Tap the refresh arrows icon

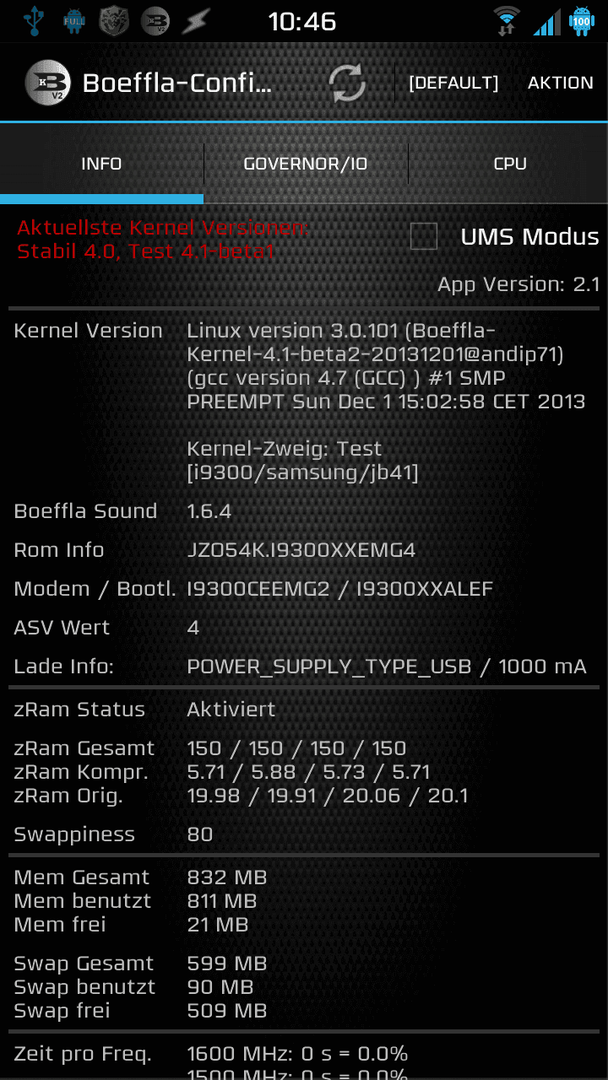coord(347,83)
